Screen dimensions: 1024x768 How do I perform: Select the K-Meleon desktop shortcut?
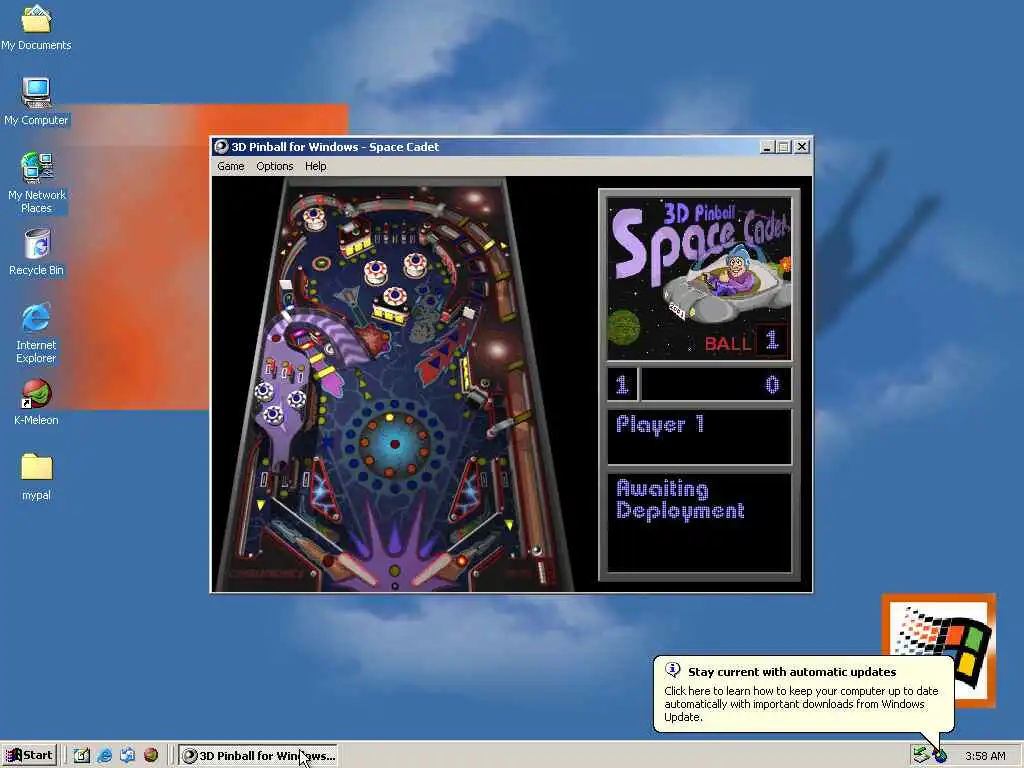click(36, 402)
